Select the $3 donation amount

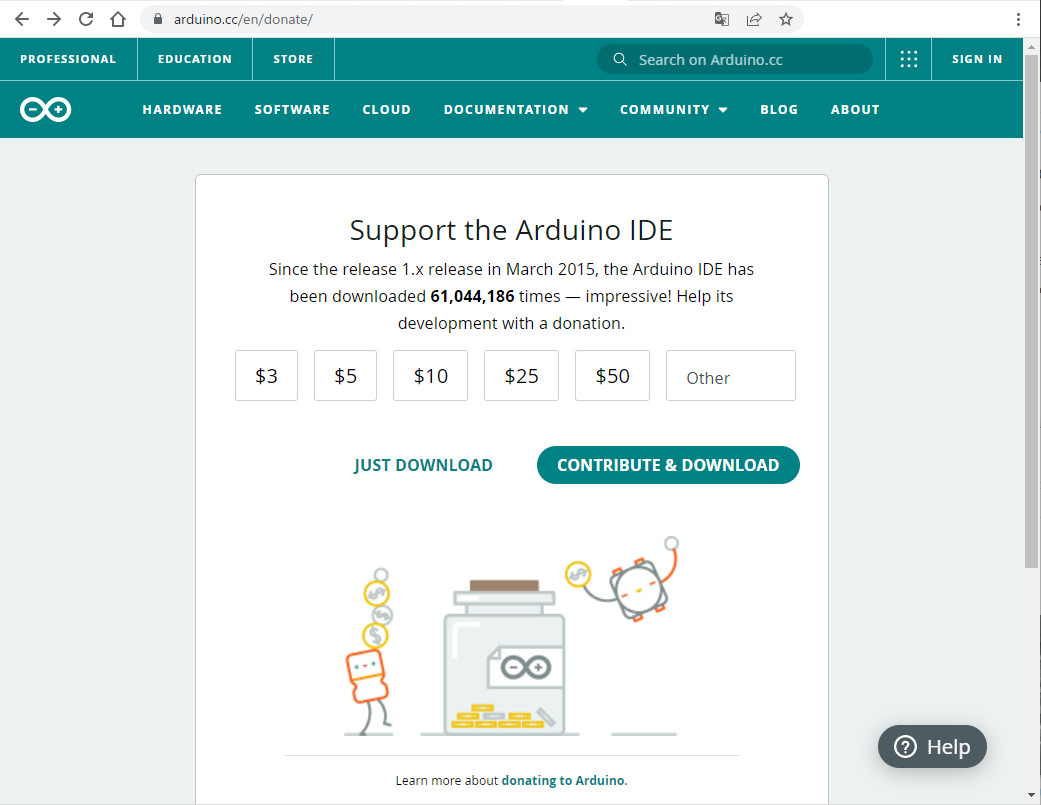pyautogui.click(x=266, y=376)
